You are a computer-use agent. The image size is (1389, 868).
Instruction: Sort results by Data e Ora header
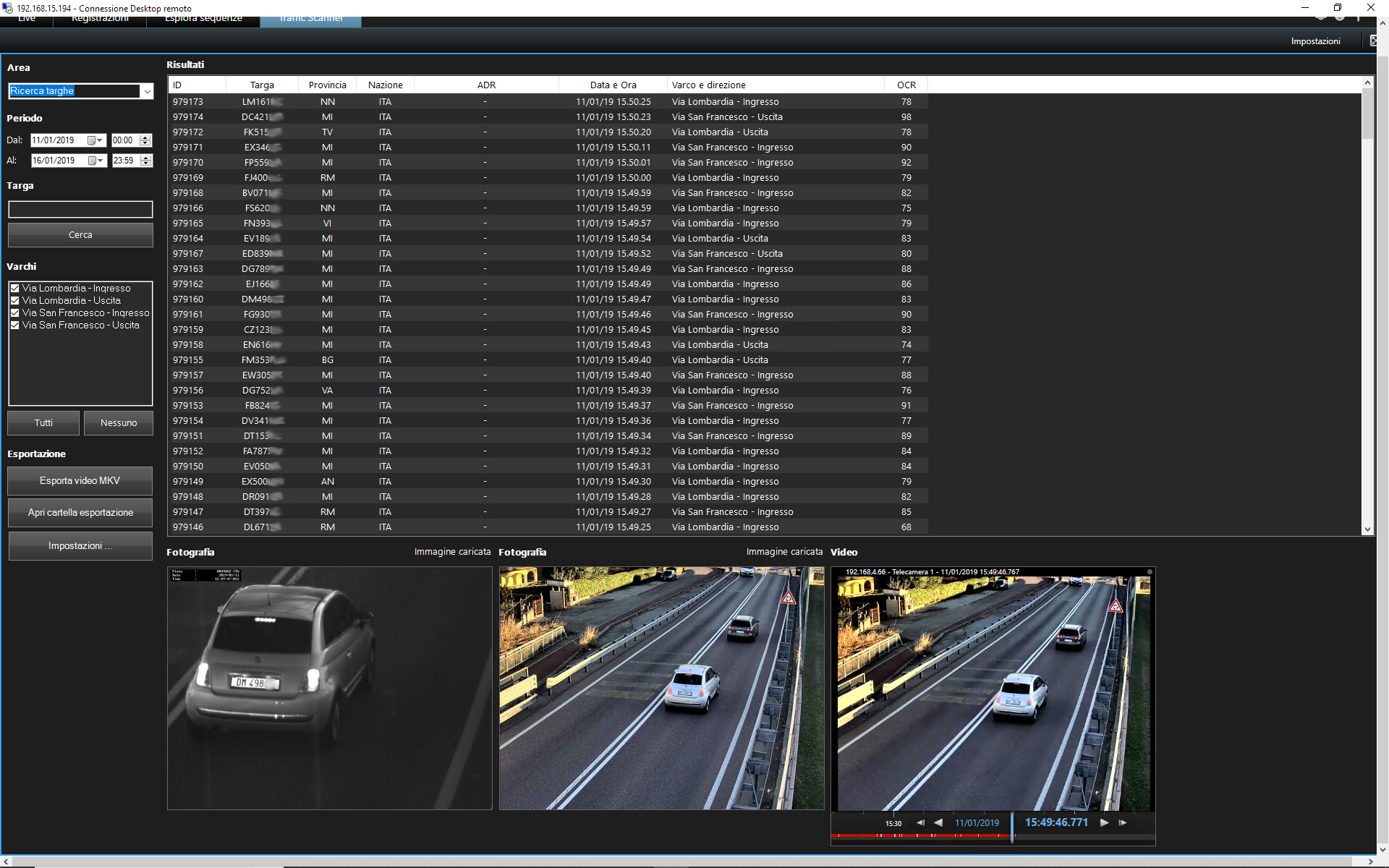pyautogui.click(x=613, y=85)
